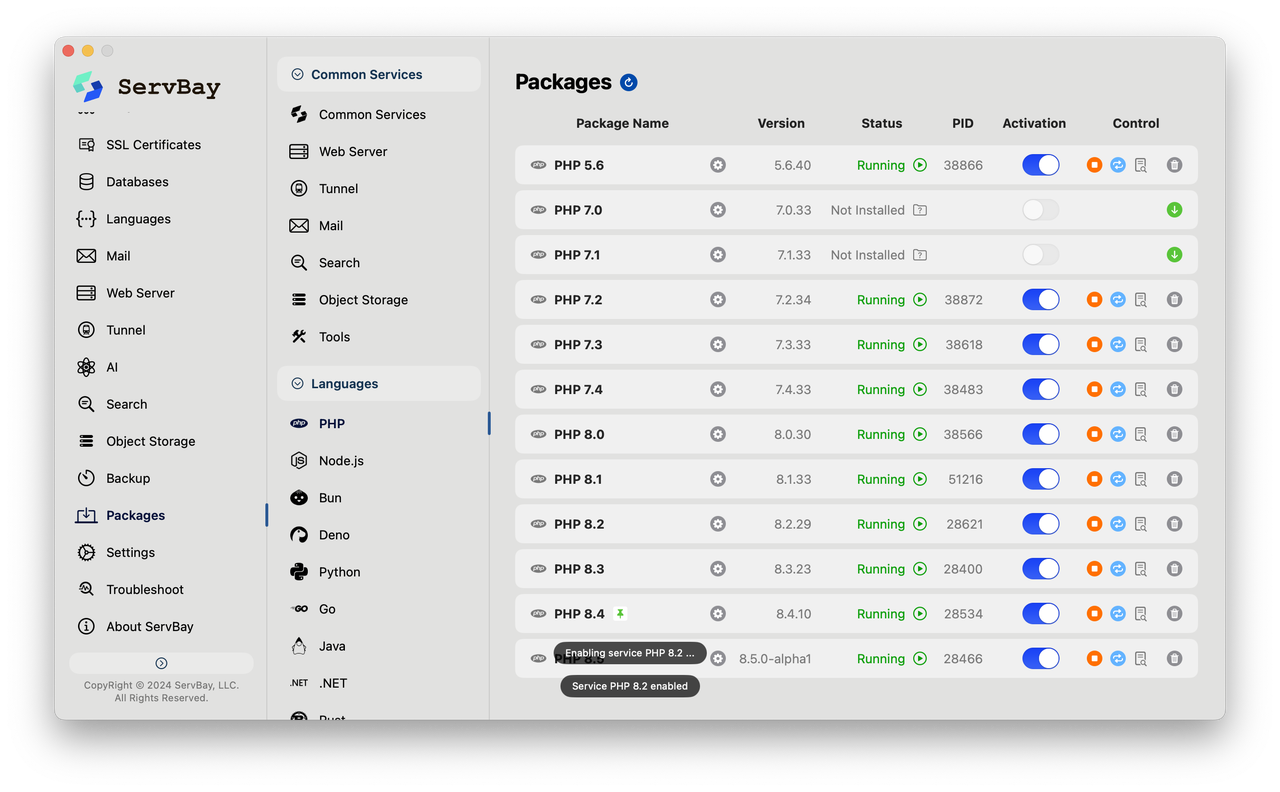Open settings gear for PHP 7.3
Image resolution: width=1280 pixels, height=792 pixels.
coord(718,345)
